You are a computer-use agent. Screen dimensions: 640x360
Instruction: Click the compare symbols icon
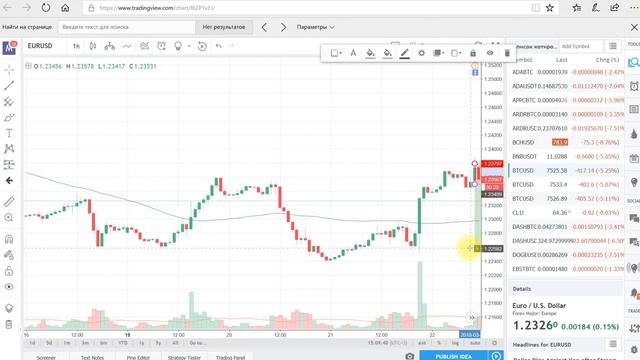tap(109, 46)
